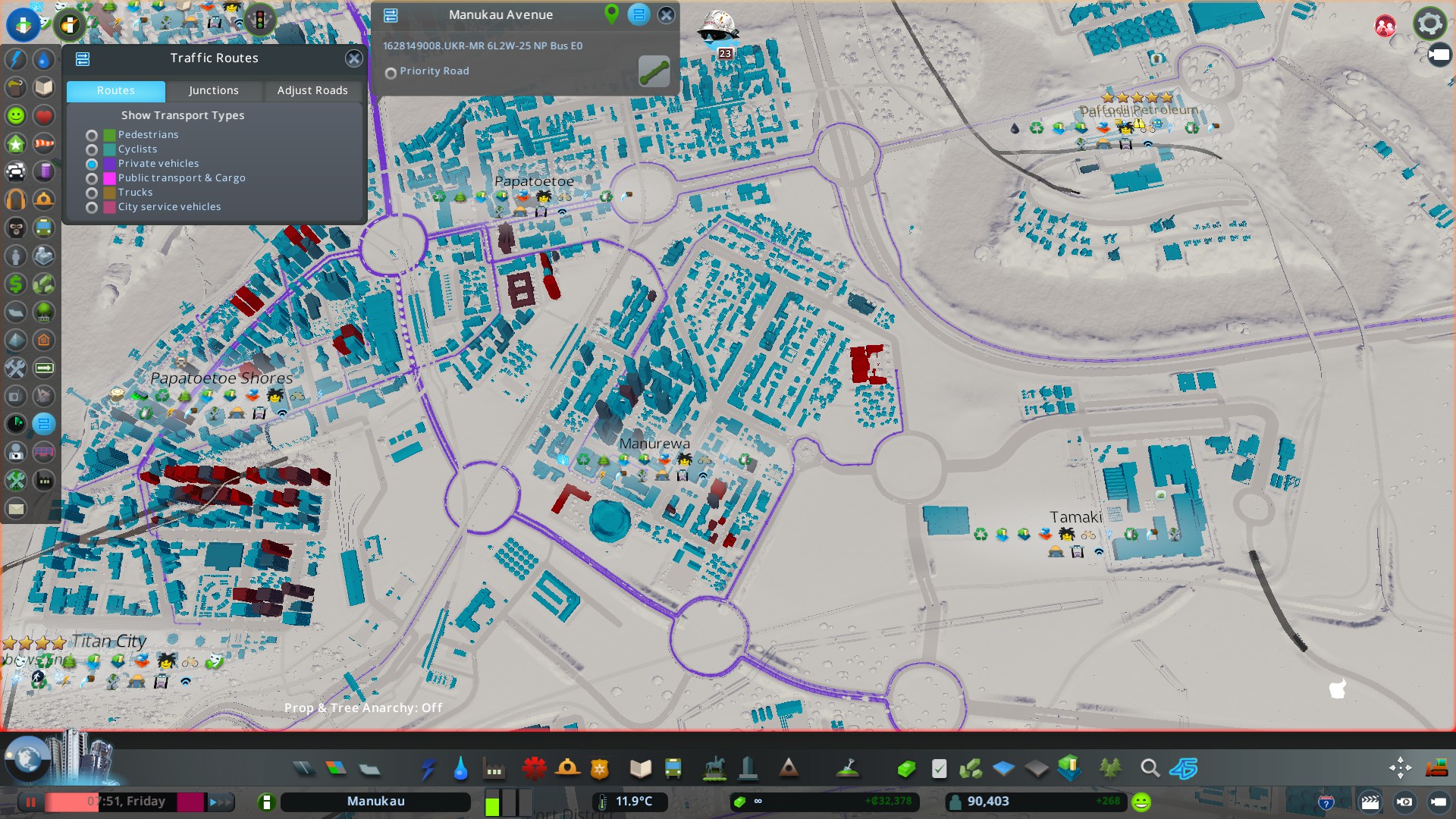This screenshot has height=819, width=1456.
Task: Switch to the Adjust Roads tab
Action: point(312,90)
